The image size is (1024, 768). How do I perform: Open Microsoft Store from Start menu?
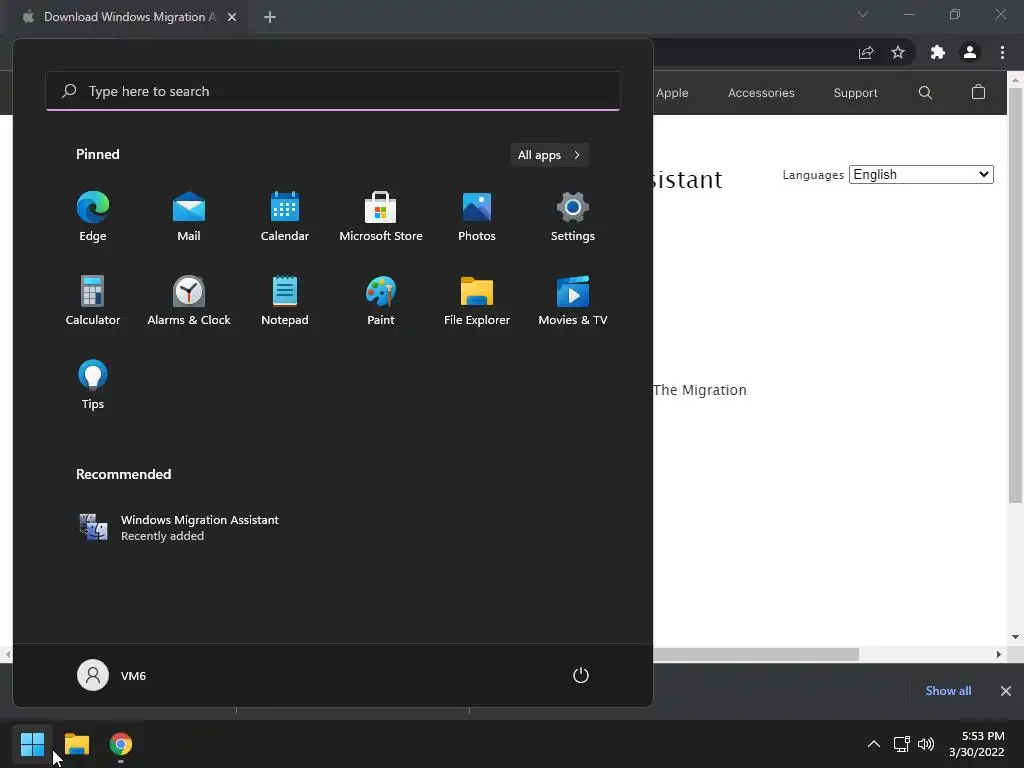381,216
